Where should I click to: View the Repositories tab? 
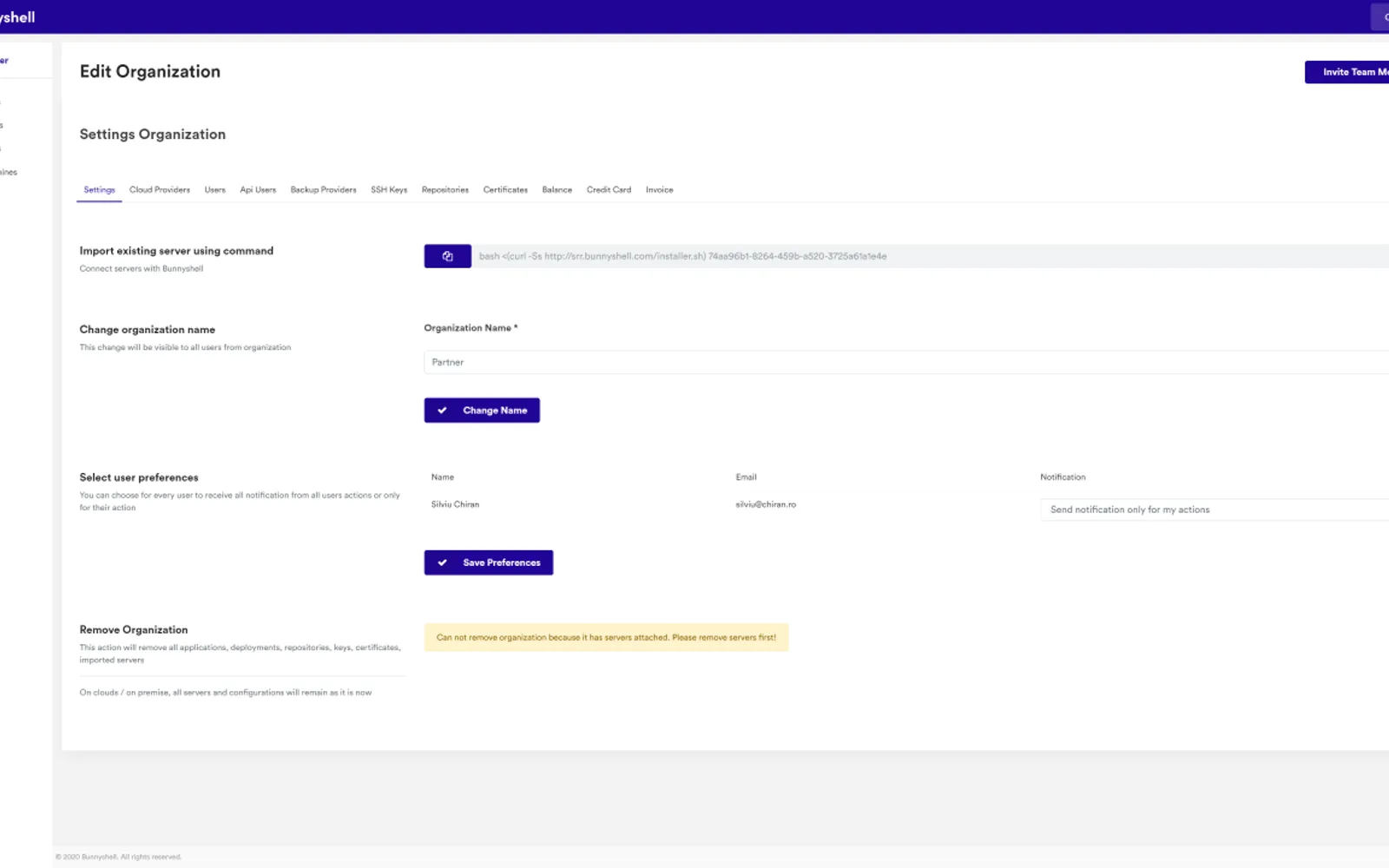[445, 189]
